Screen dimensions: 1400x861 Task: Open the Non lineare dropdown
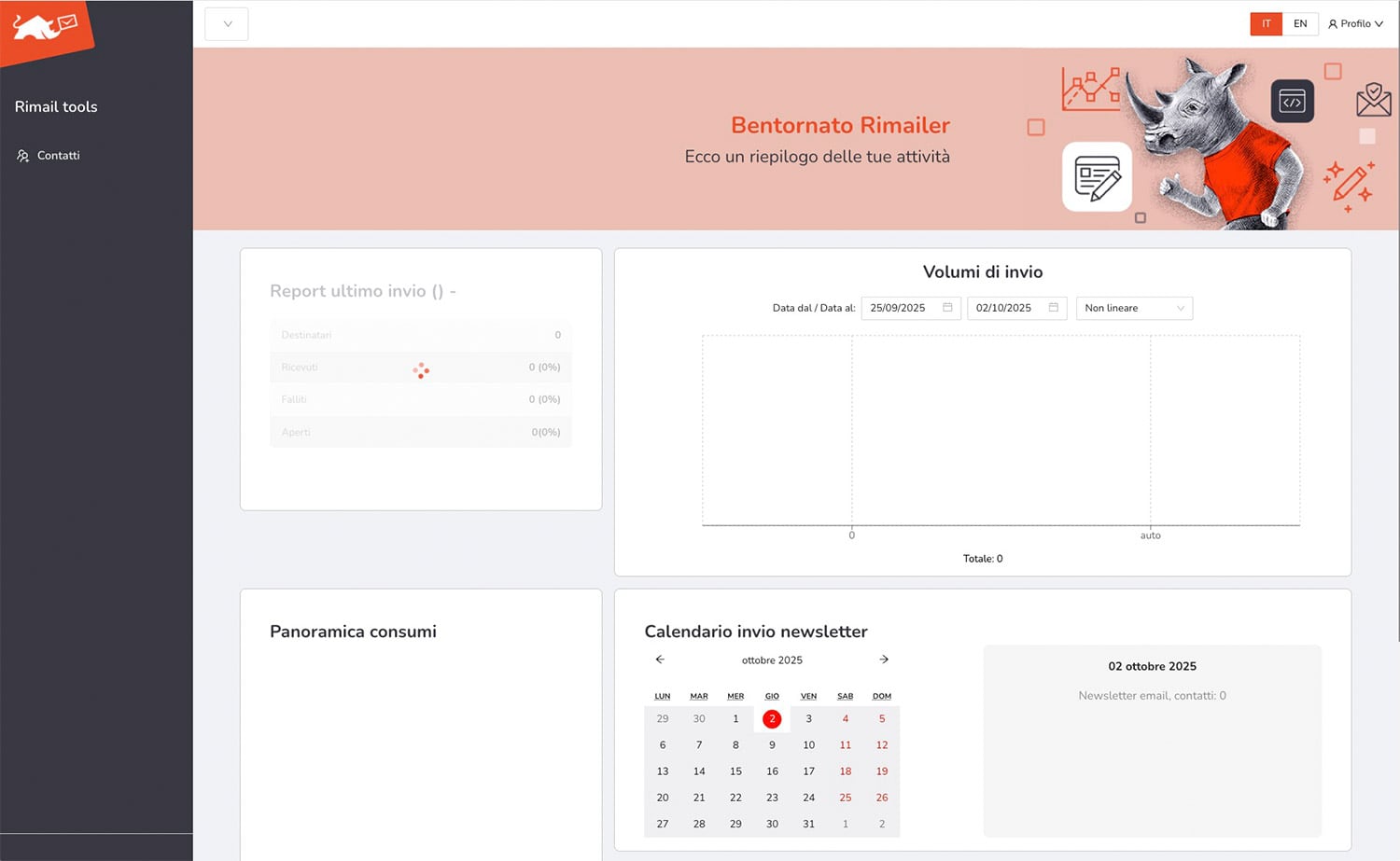(1133, 308)
